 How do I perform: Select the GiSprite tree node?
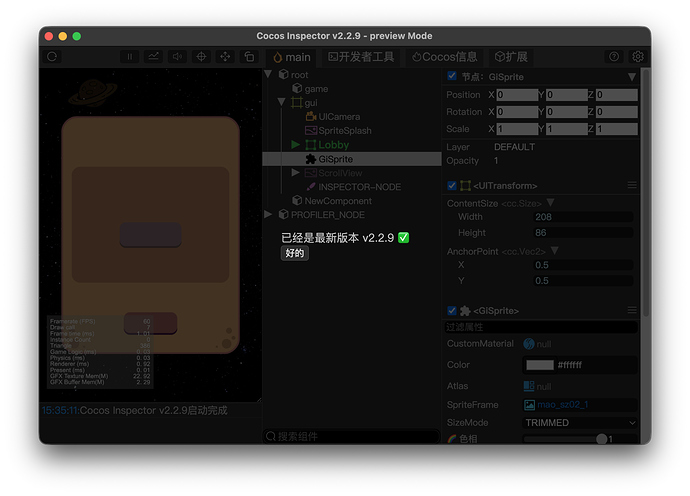click(352, 159)
